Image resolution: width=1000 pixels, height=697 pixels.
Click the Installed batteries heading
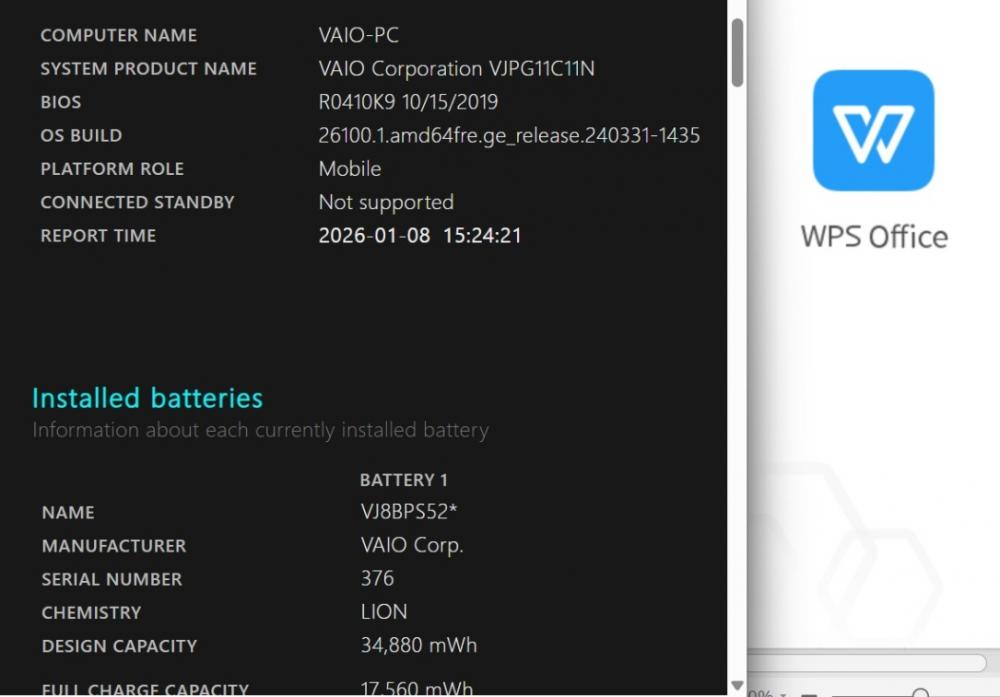(147, 398)
